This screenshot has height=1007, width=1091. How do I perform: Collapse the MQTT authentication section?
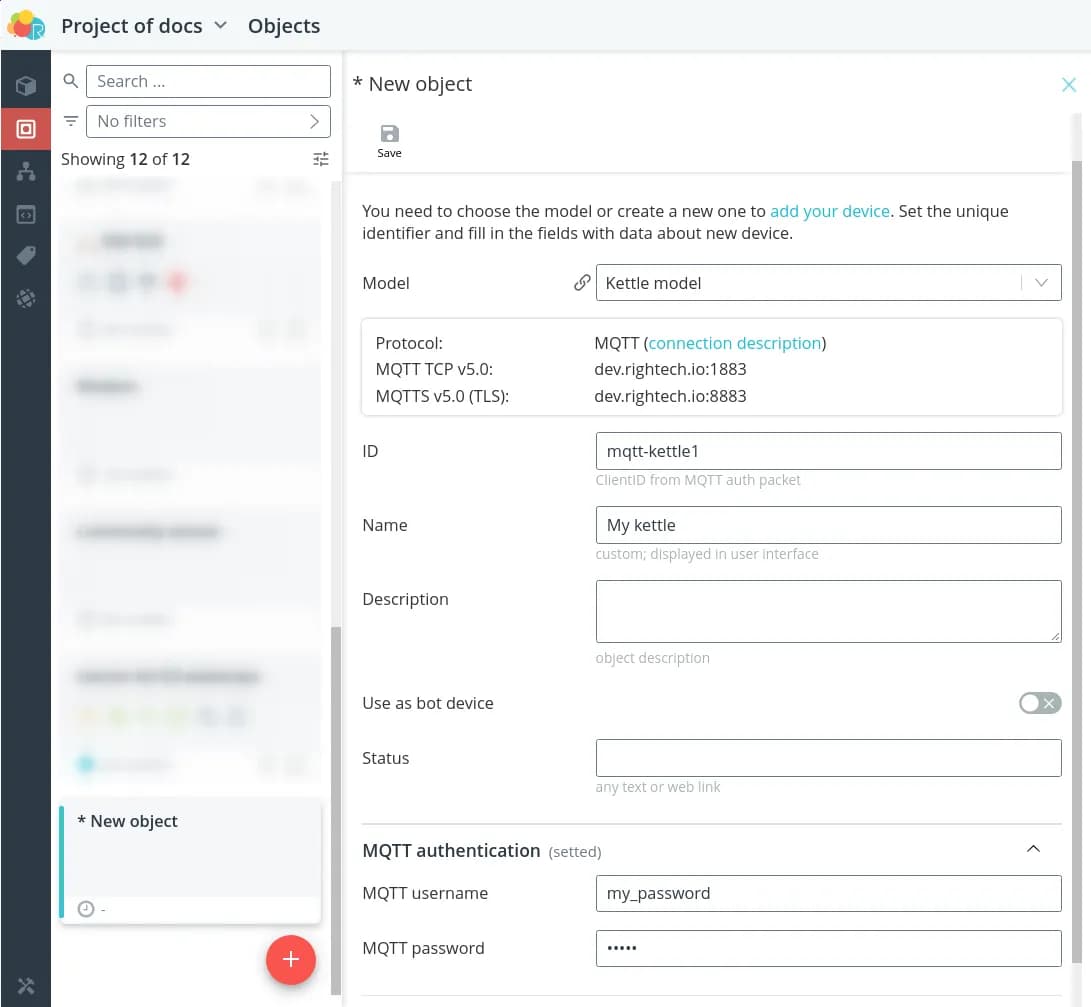1033,849
